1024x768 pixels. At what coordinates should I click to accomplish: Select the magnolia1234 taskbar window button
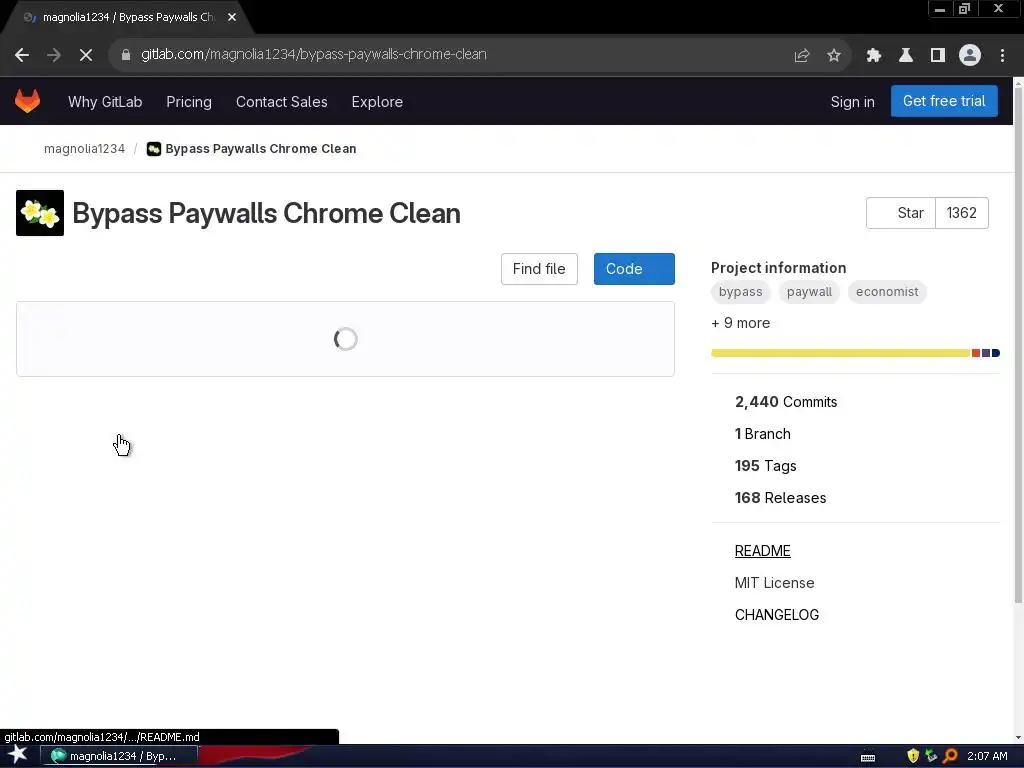119,756
